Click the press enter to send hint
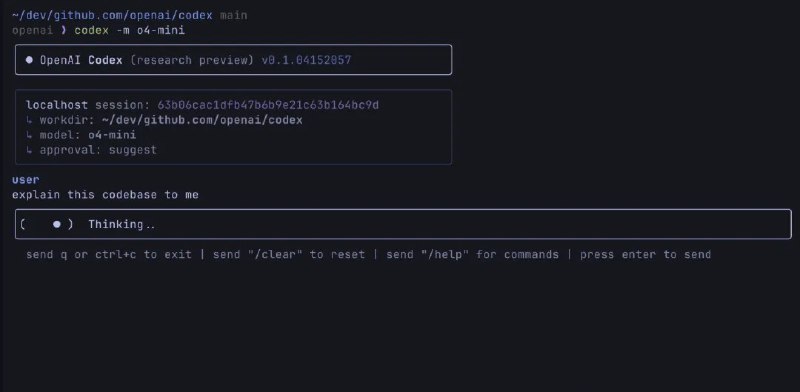 click(645, 254)
